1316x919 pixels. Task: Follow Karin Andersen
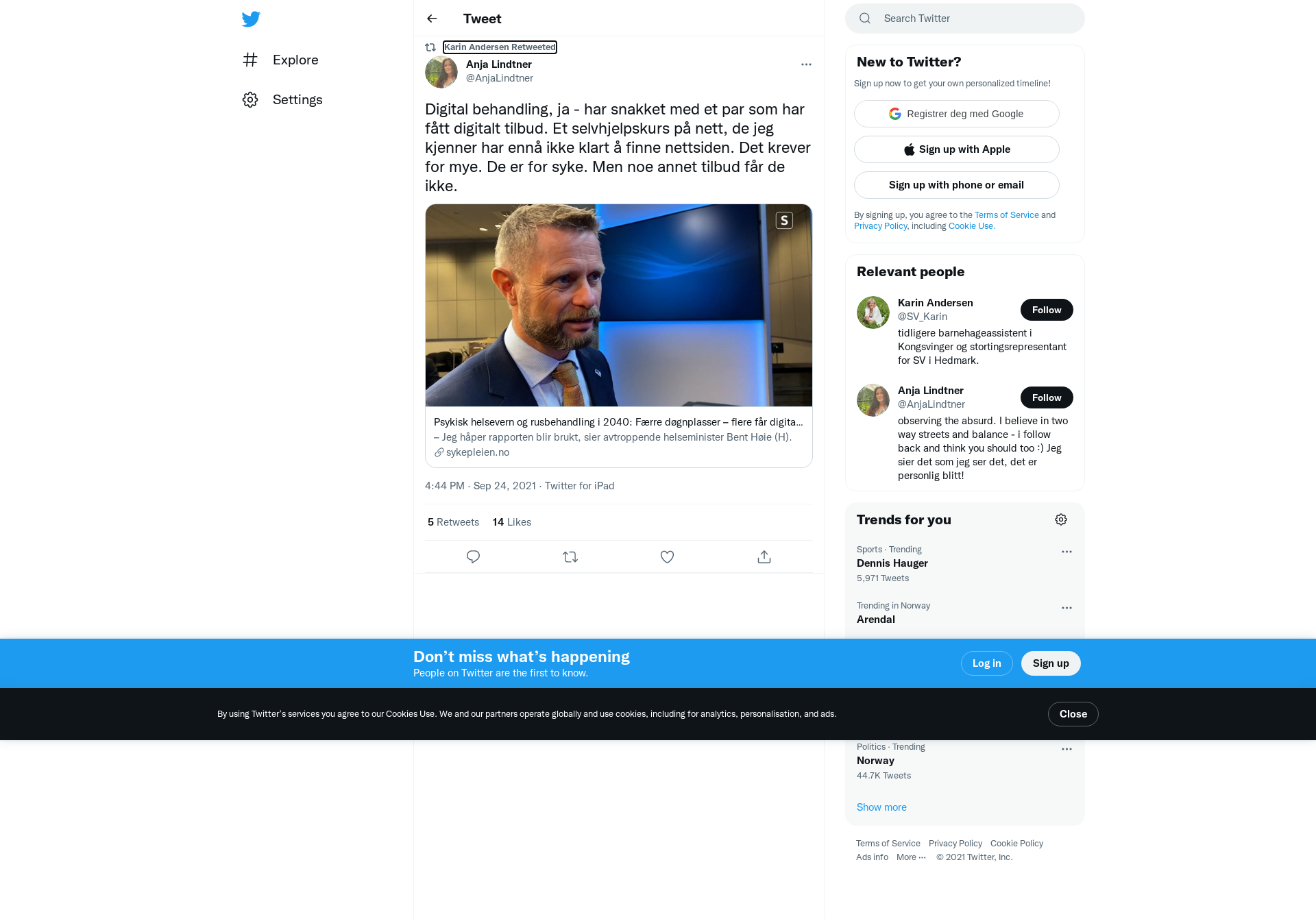click(1047, 310)
